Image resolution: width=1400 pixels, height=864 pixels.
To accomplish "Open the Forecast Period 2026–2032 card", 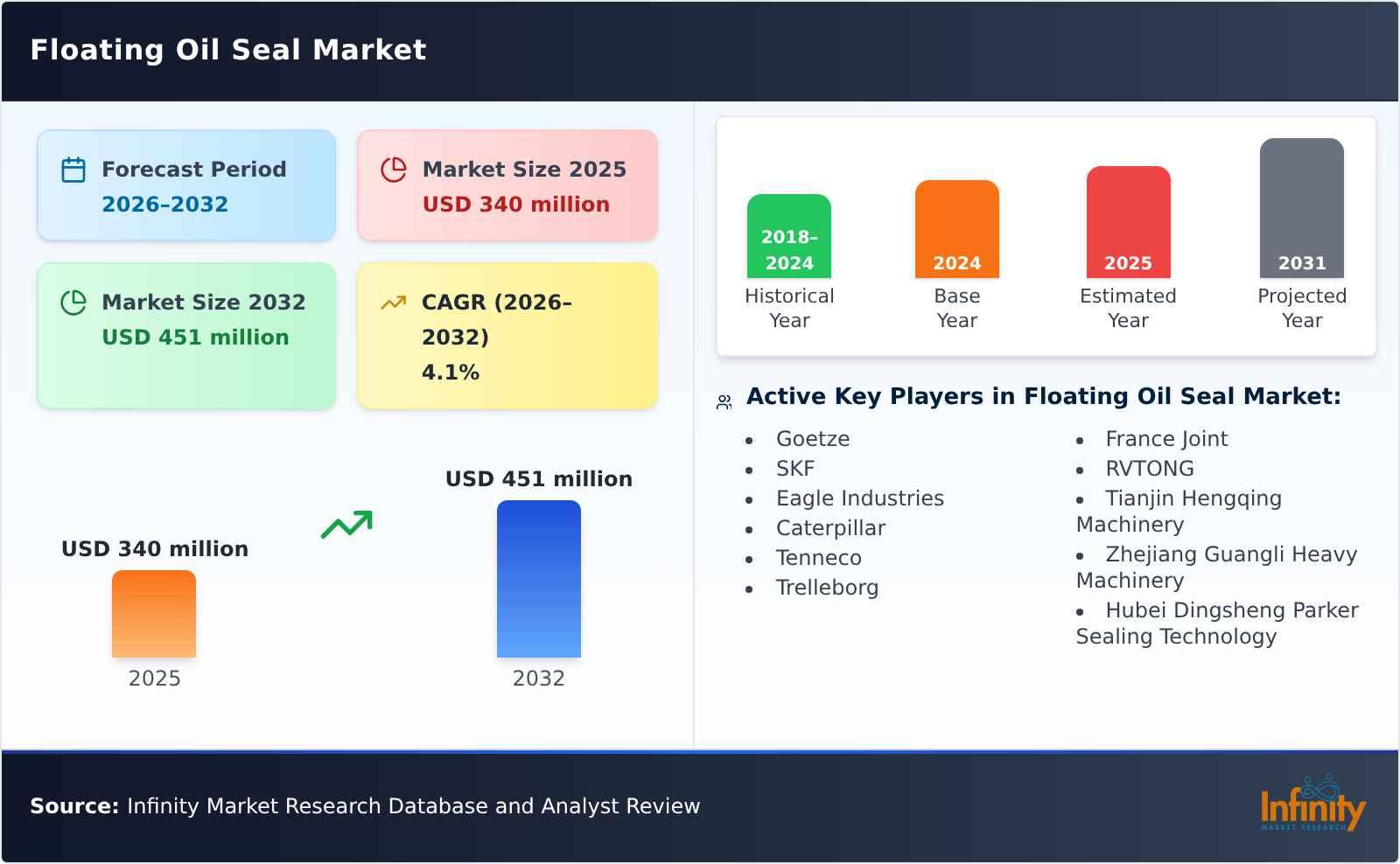I will (x=186, y=185).
